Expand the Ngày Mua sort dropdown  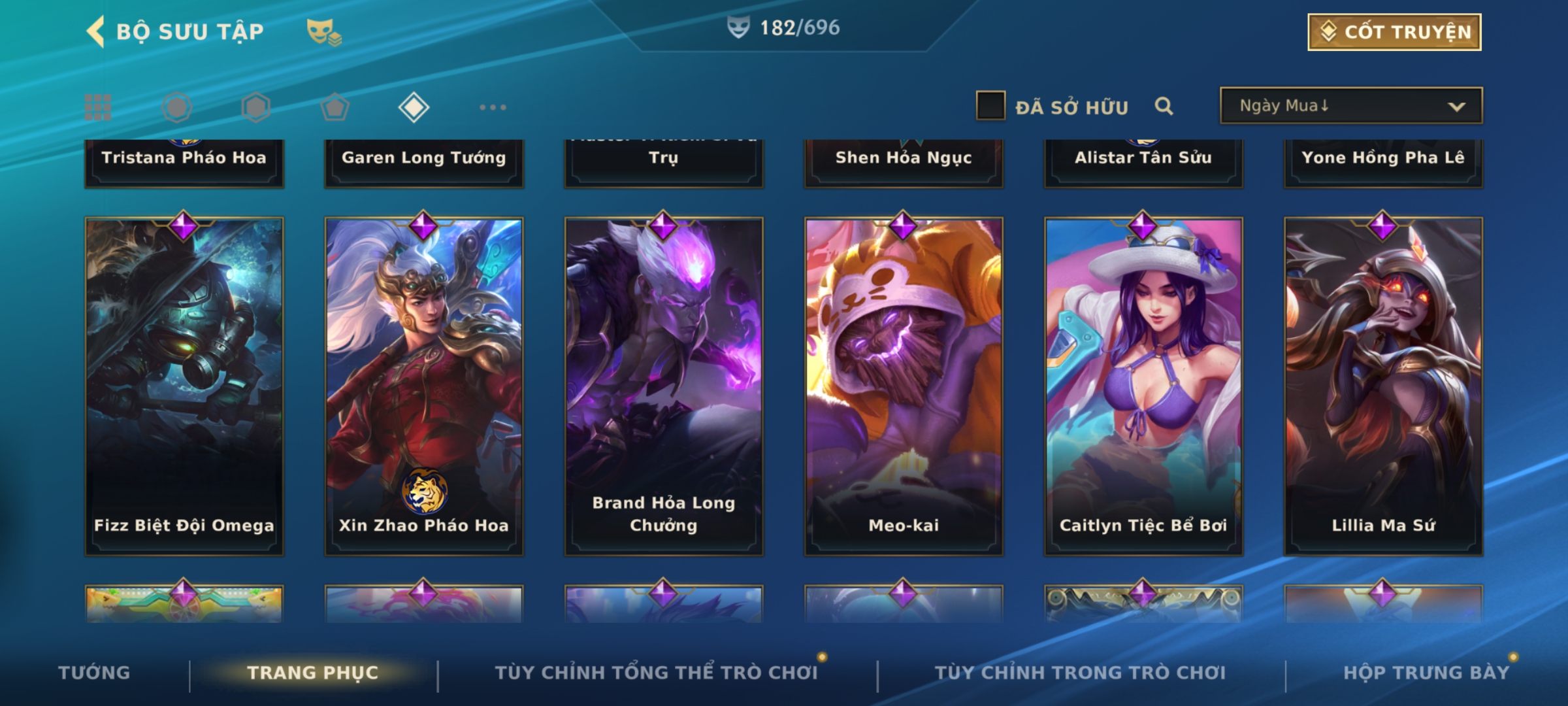pyautogui.click(x=1351, y=106)
